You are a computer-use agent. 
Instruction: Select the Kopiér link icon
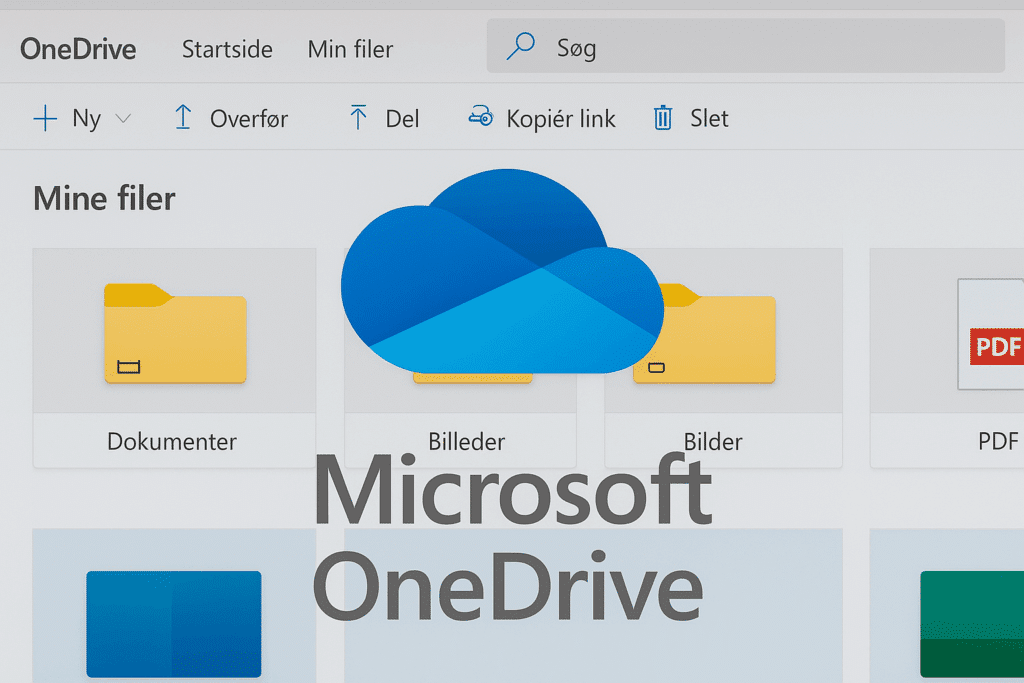480,117
